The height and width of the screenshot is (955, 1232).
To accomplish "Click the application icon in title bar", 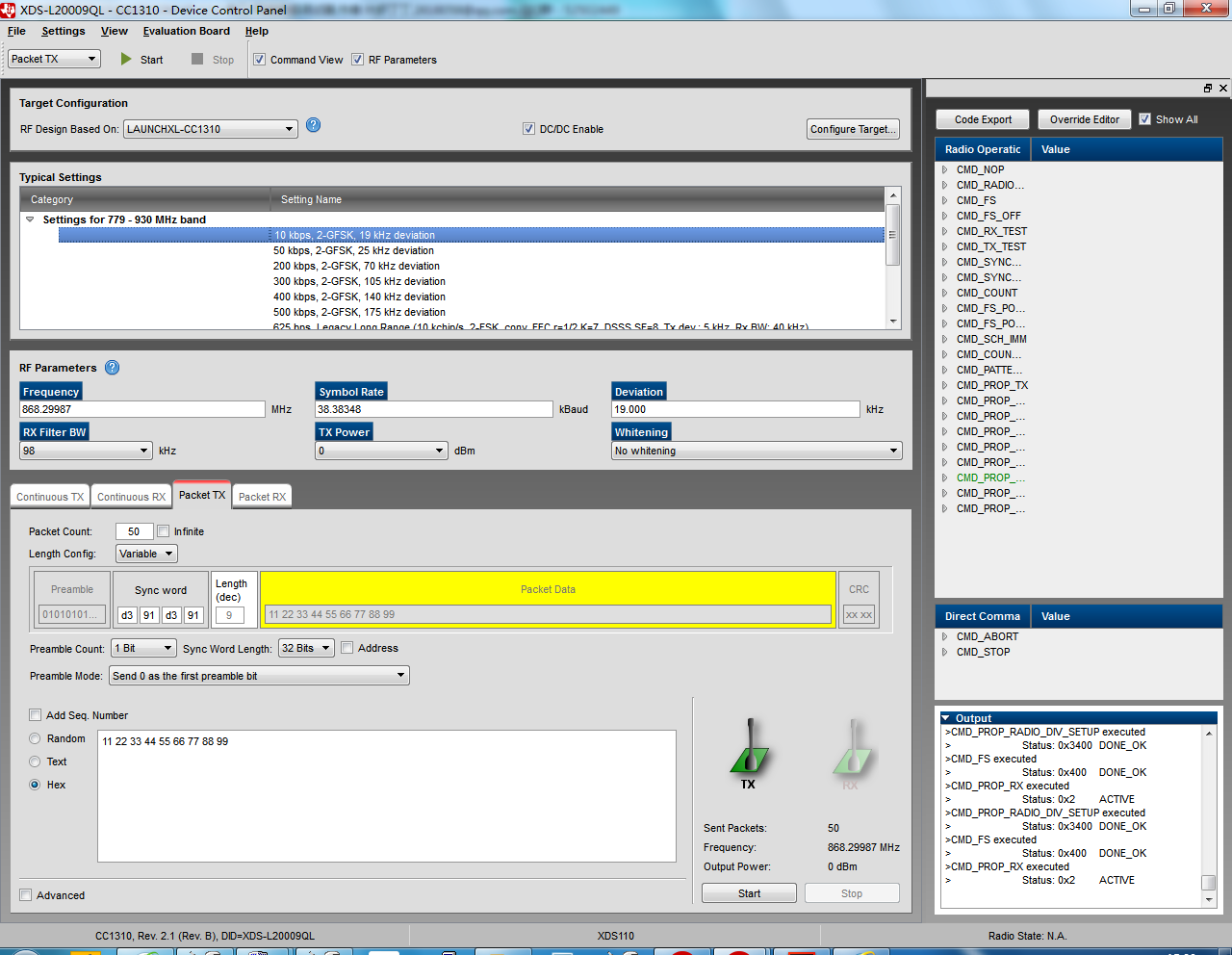I will [x=9, y=10].
